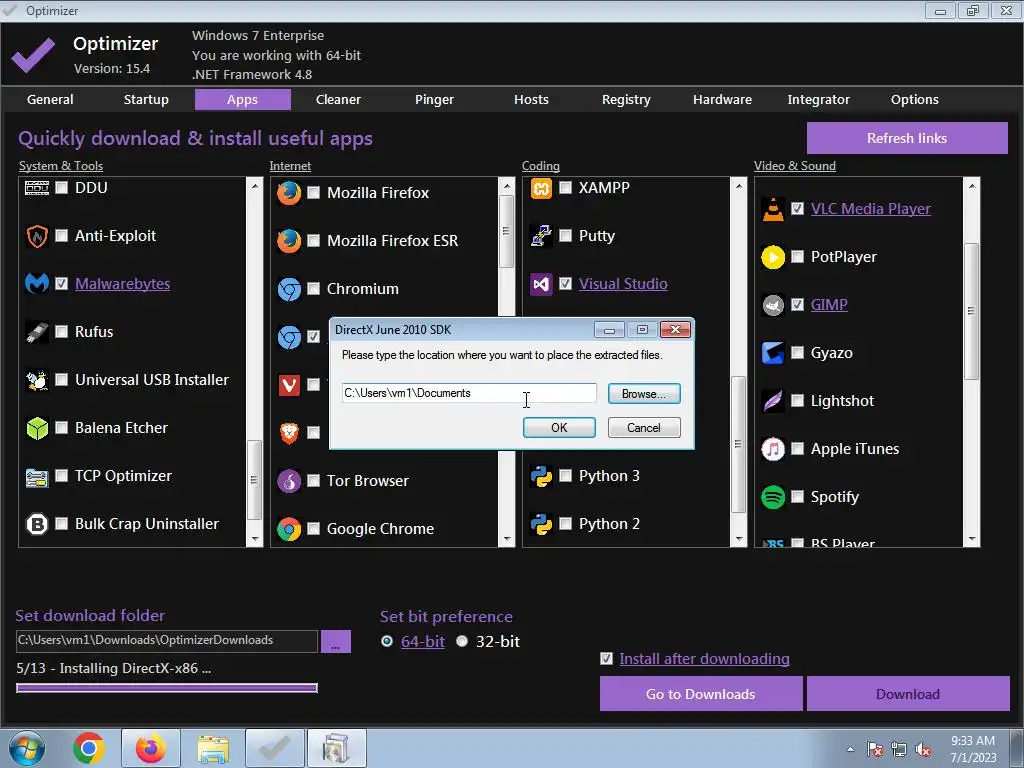Go to the Pinger tab
Screen dimensions: 1024x768
pos(434,99)
